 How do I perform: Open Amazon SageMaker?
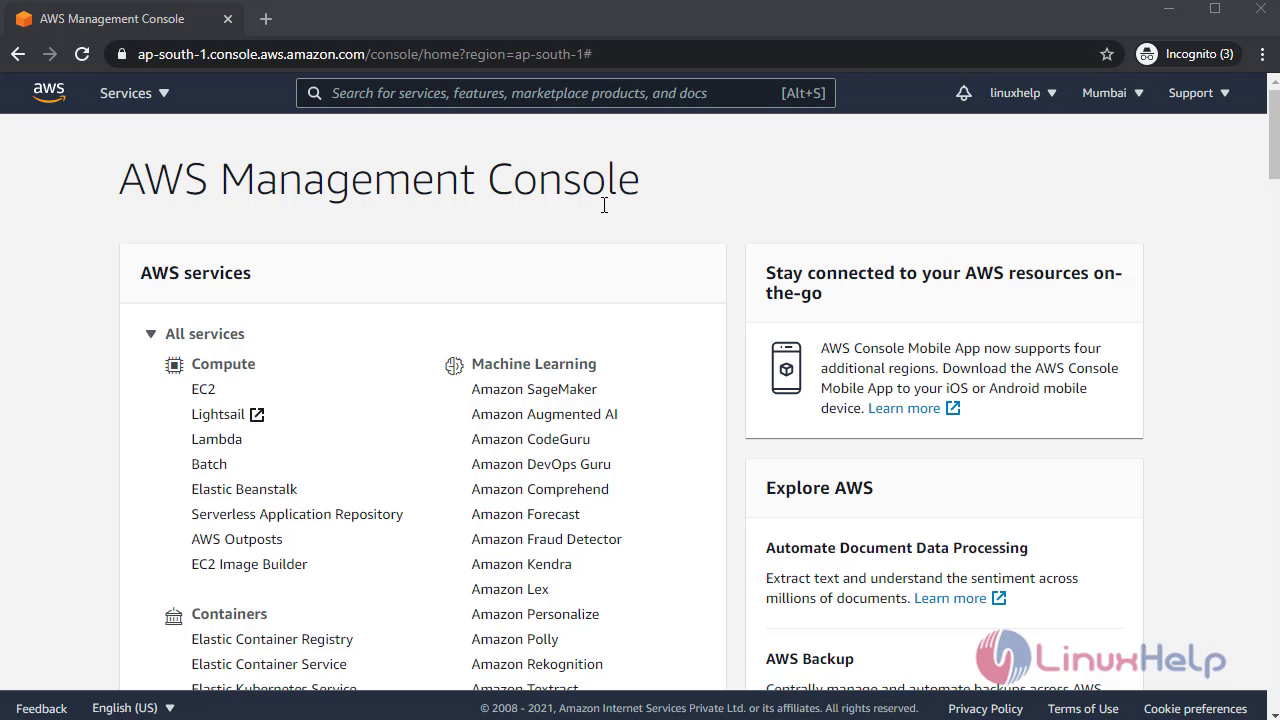pyautogui.click(x=534, y=389)
